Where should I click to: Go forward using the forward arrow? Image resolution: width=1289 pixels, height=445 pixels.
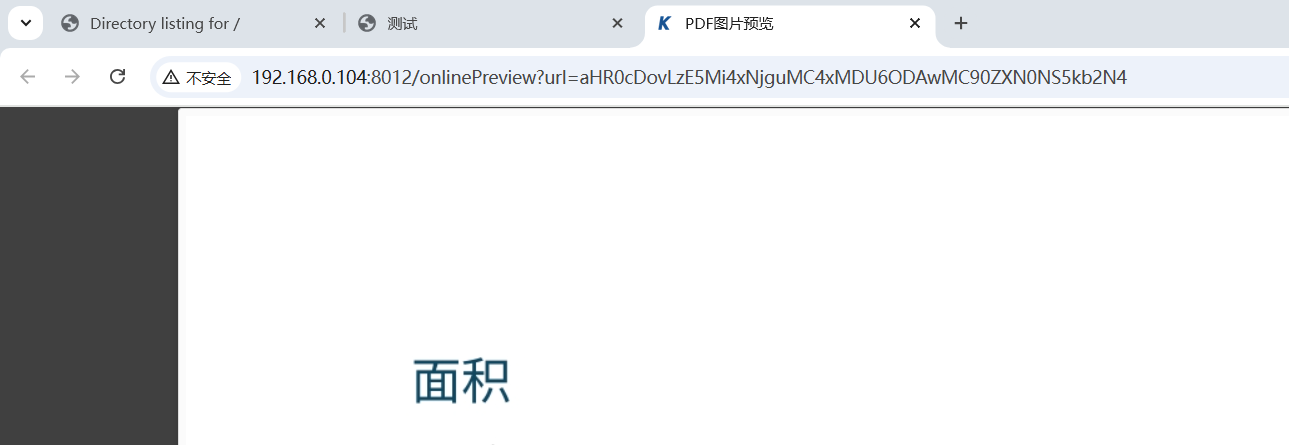(x=72, y=77)
